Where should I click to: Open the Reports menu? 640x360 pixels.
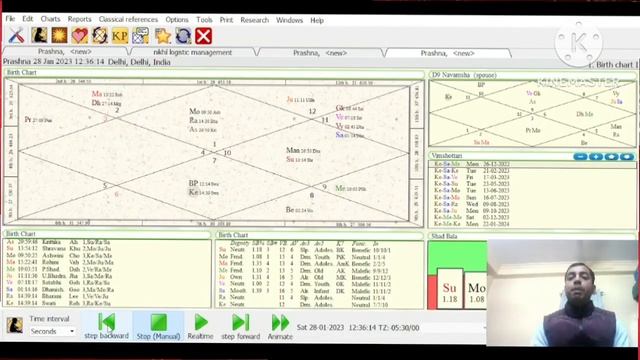[80, 19]
